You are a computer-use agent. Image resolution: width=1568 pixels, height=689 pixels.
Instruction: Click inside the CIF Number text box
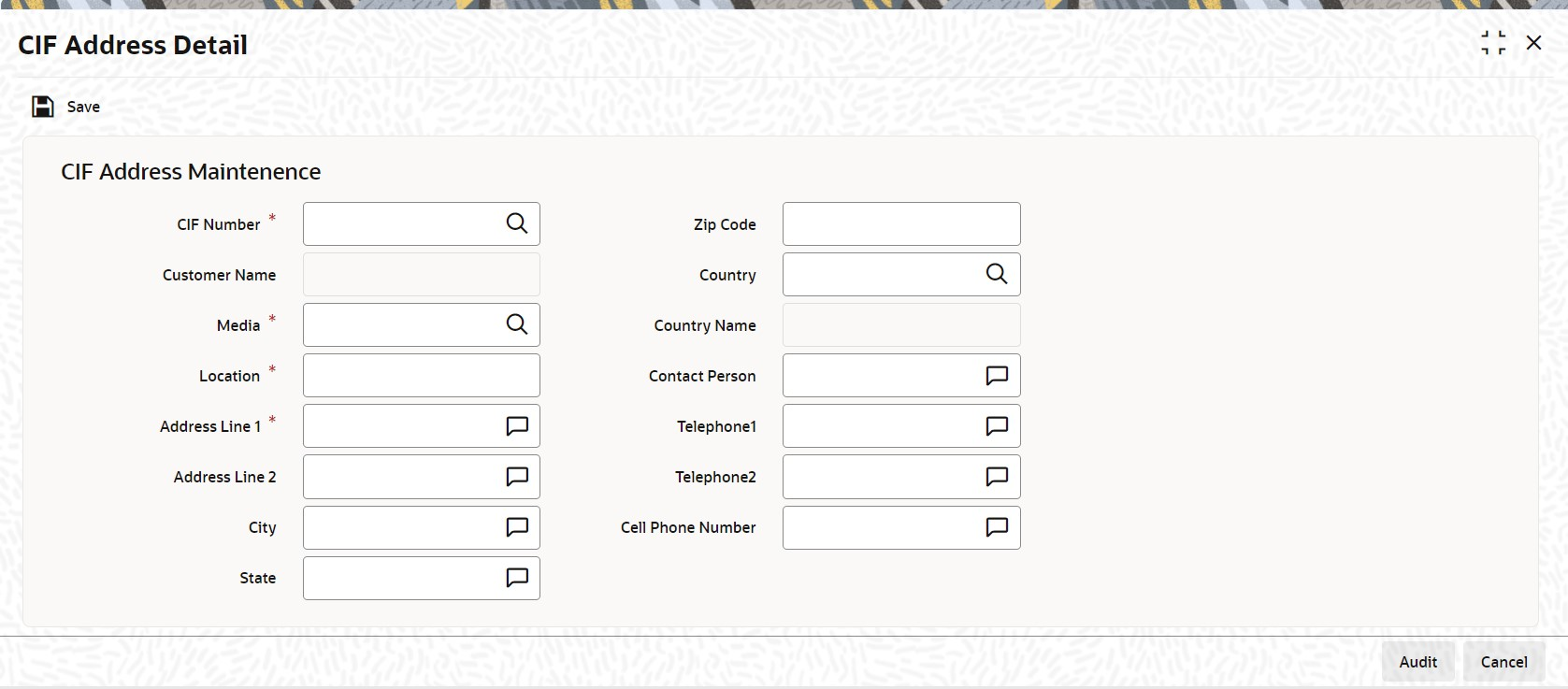pyautogui.click(x=402, y=224)
